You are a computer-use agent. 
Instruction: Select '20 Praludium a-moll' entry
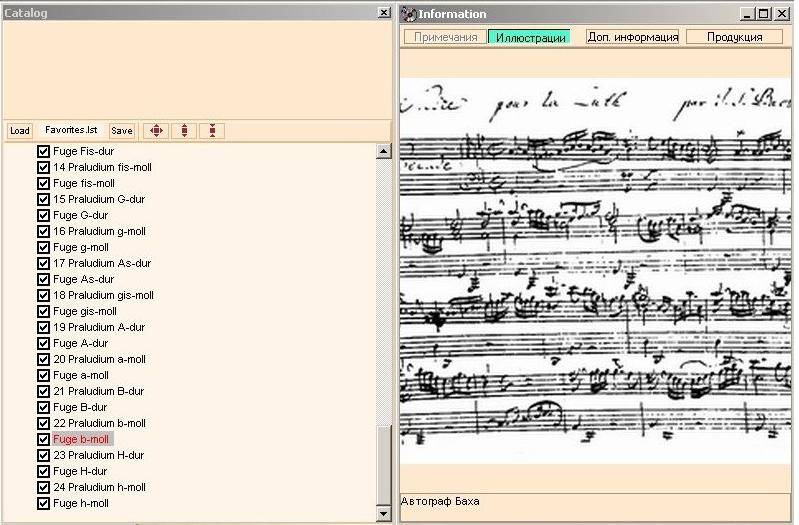[99, 359]
